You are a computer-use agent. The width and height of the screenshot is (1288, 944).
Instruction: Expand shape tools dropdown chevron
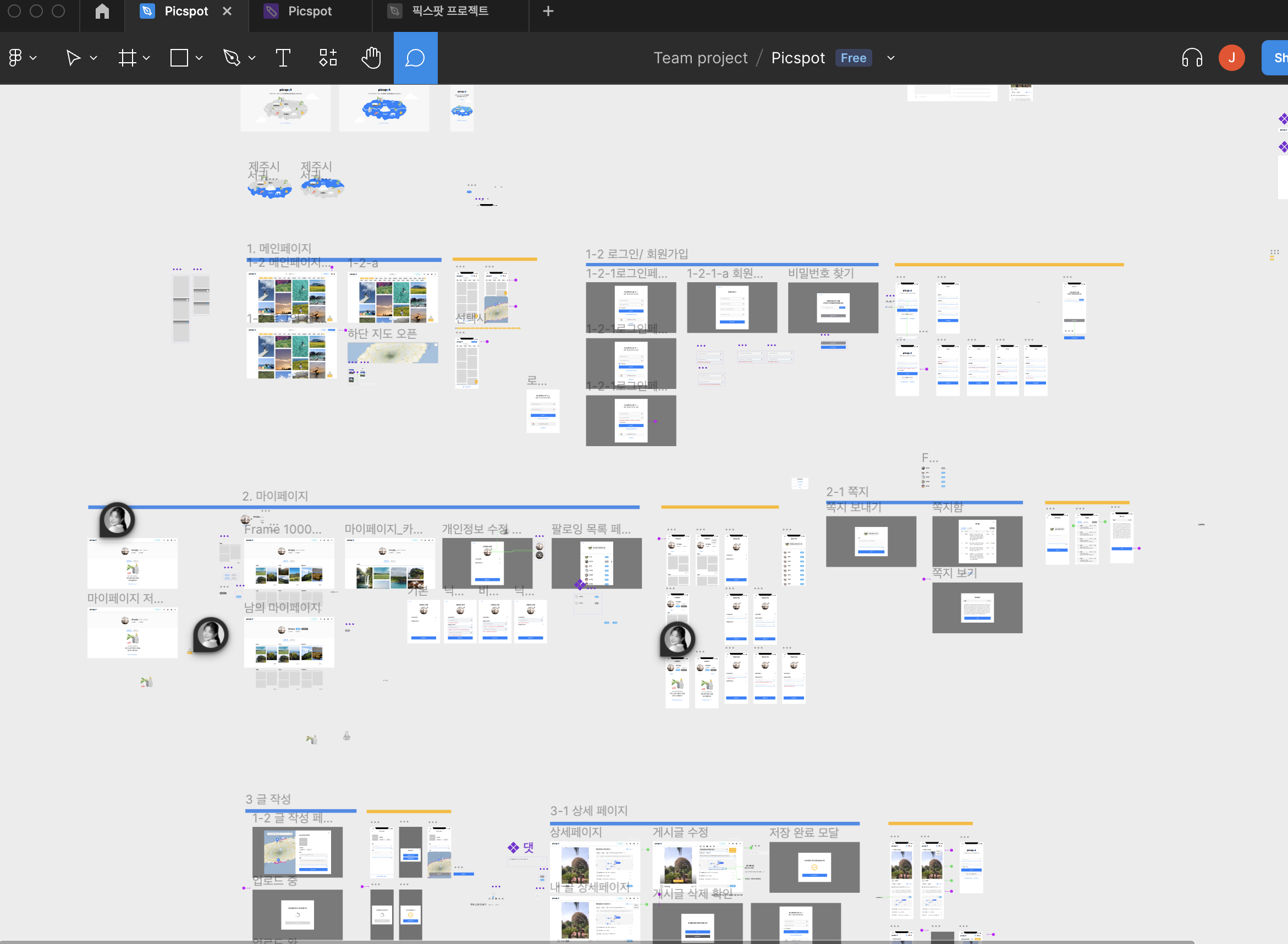click(199, 58)
